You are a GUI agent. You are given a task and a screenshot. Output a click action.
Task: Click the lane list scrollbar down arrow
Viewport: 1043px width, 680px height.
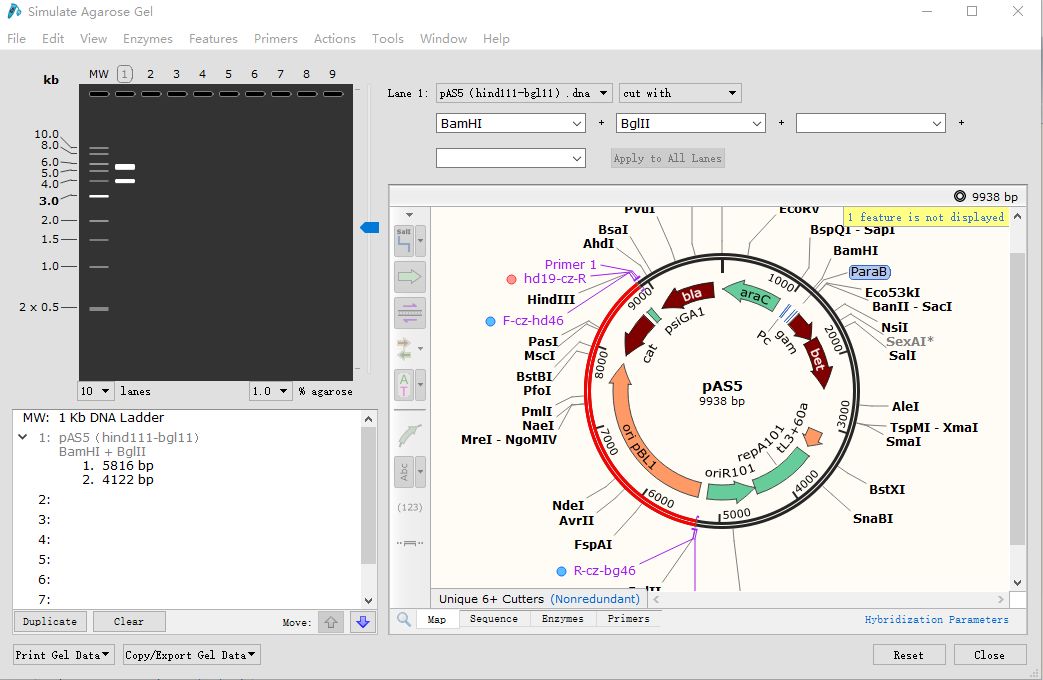[x=369, y=600]
